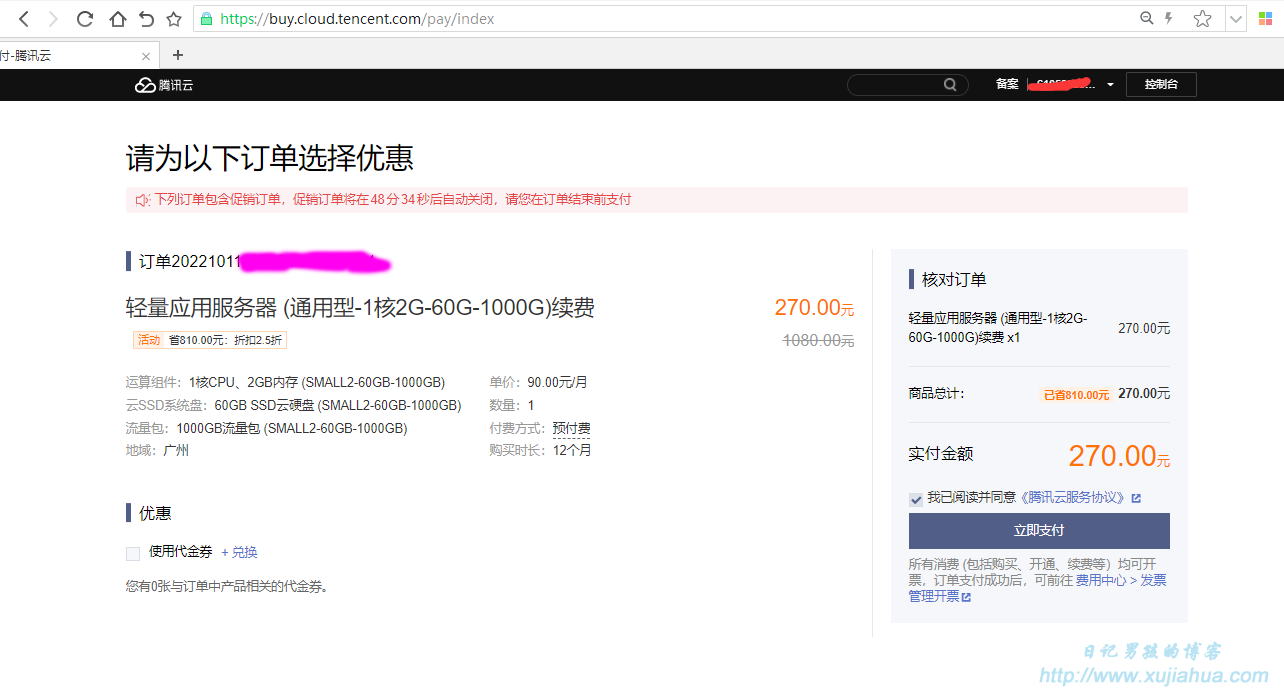Click the 1000GB流量包 traffic package text

(x=292, y=428)
